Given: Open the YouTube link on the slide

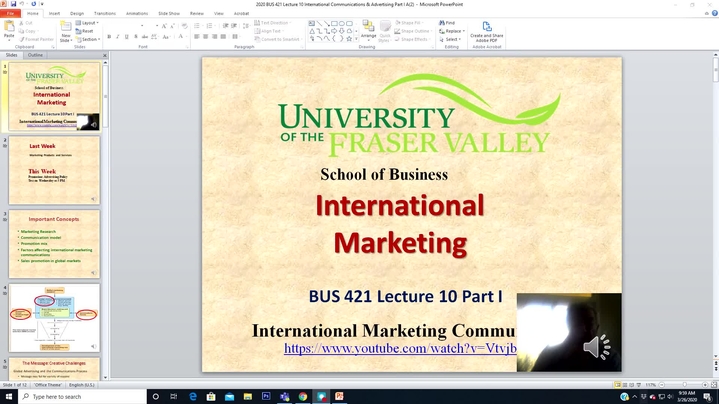Looking at the screenshot, I should [x=400, y=348].
